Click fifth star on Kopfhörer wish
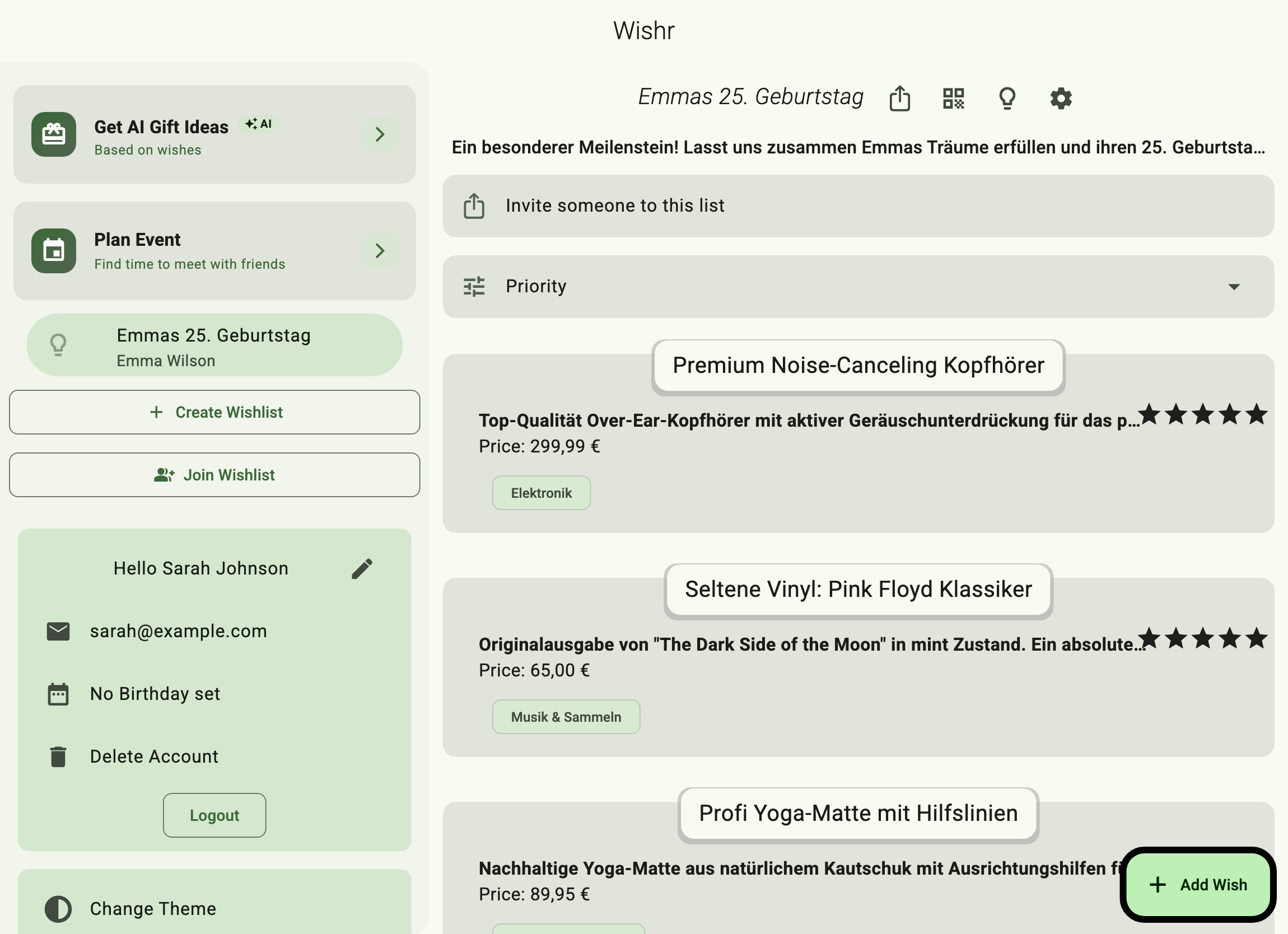This screenshot has height=934, width=1288. pos(1256,414)
